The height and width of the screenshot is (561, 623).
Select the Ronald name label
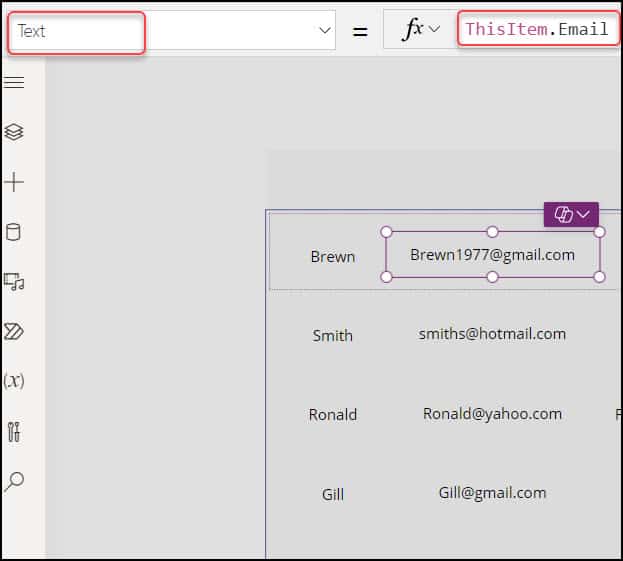pos(333,414)
